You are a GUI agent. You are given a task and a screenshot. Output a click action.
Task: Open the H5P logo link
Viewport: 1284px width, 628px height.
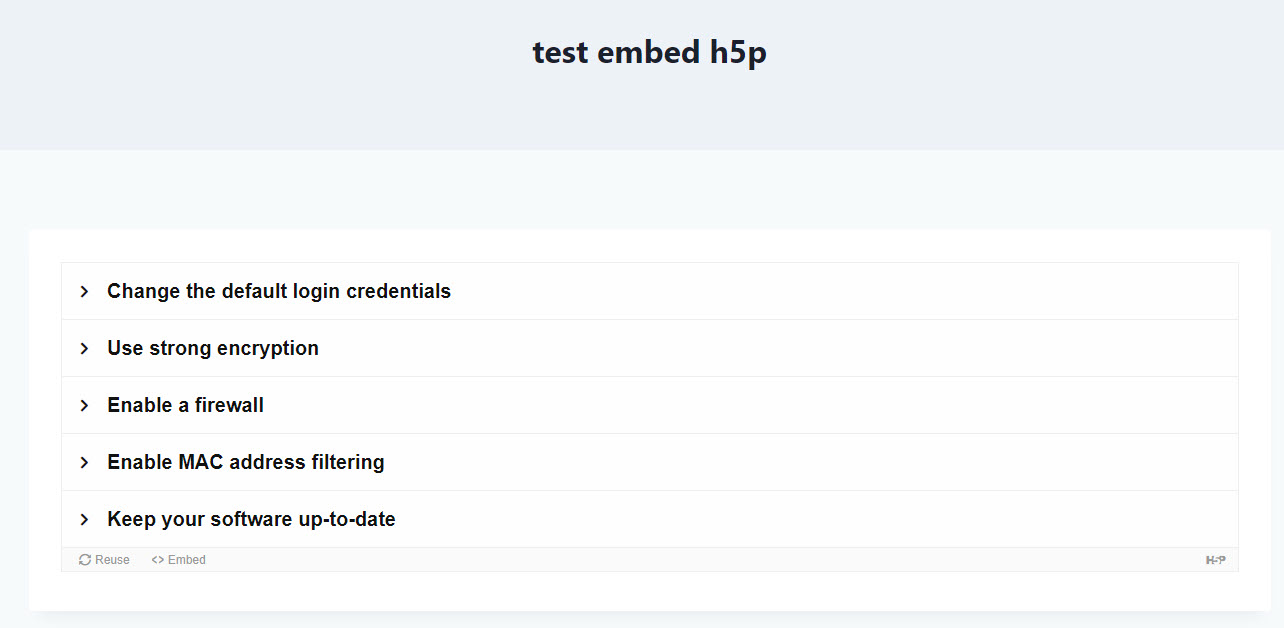coord(1215,560)
